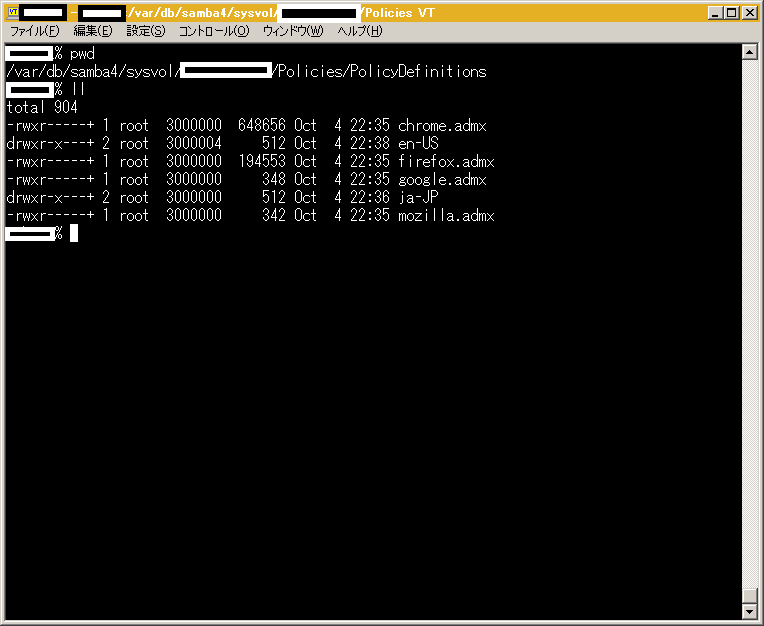Click the 'pwd' command text
Screen dimensions: 764x626
point(82,54)
